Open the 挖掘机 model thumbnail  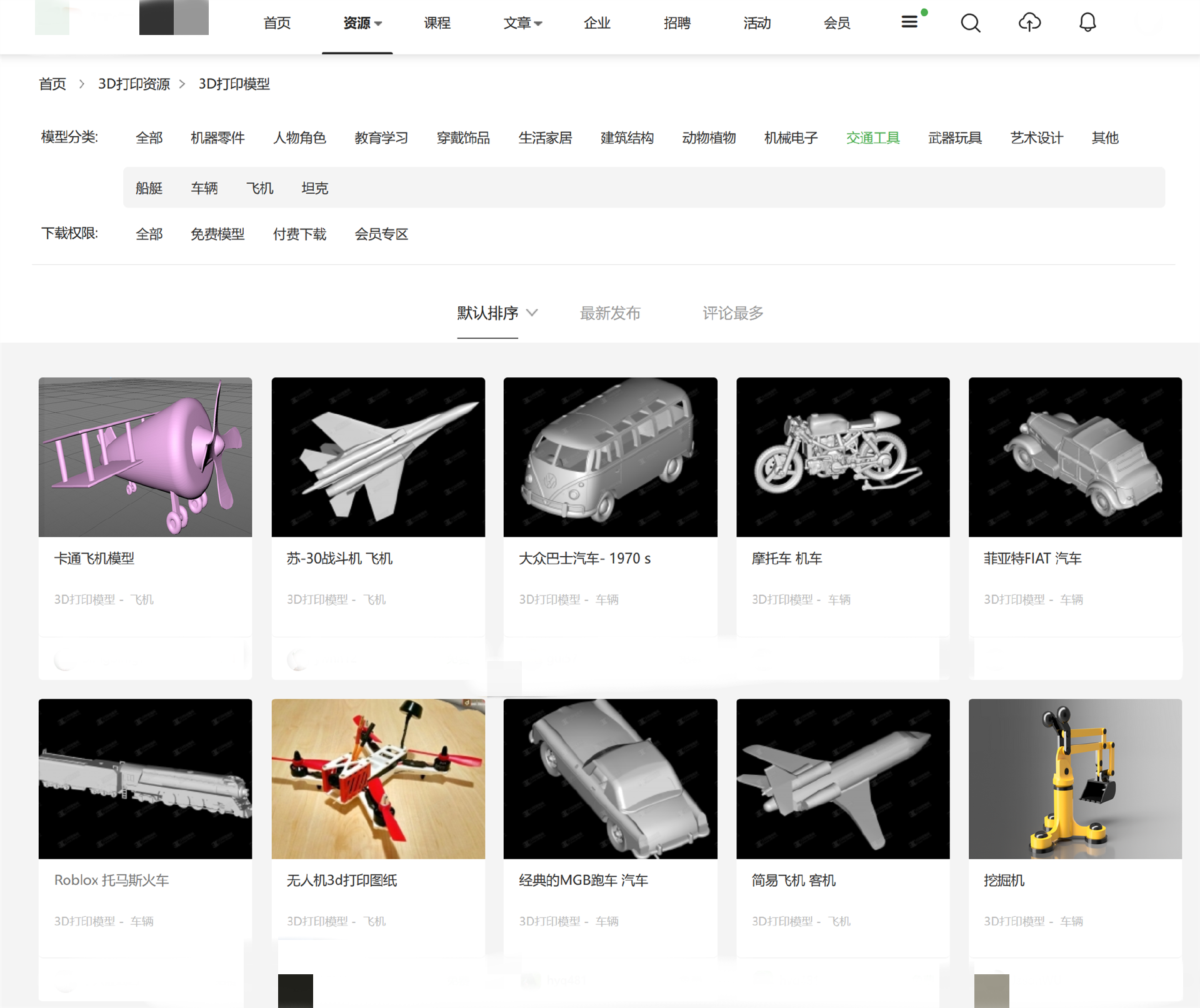click(1074, 778)
